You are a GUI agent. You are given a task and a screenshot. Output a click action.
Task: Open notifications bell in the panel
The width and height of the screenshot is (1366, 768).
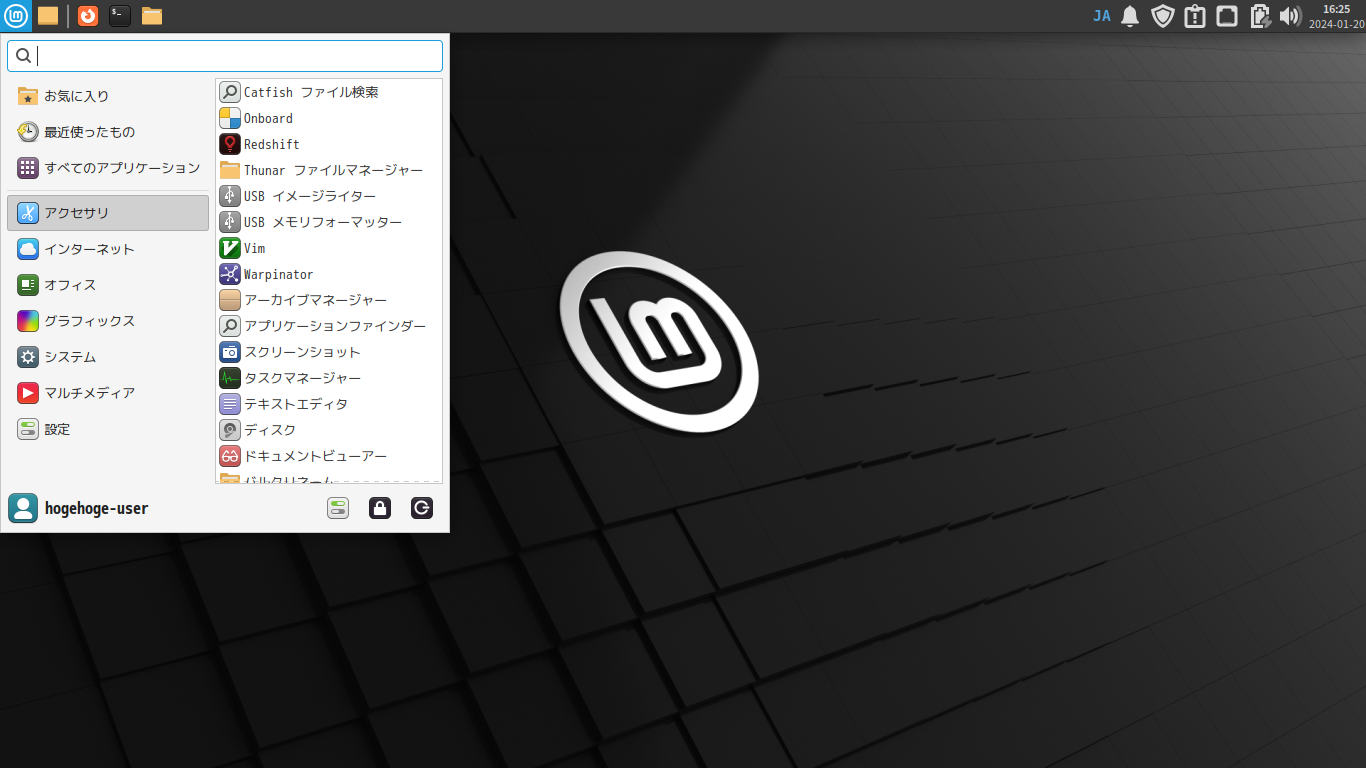pos(1130,16)
